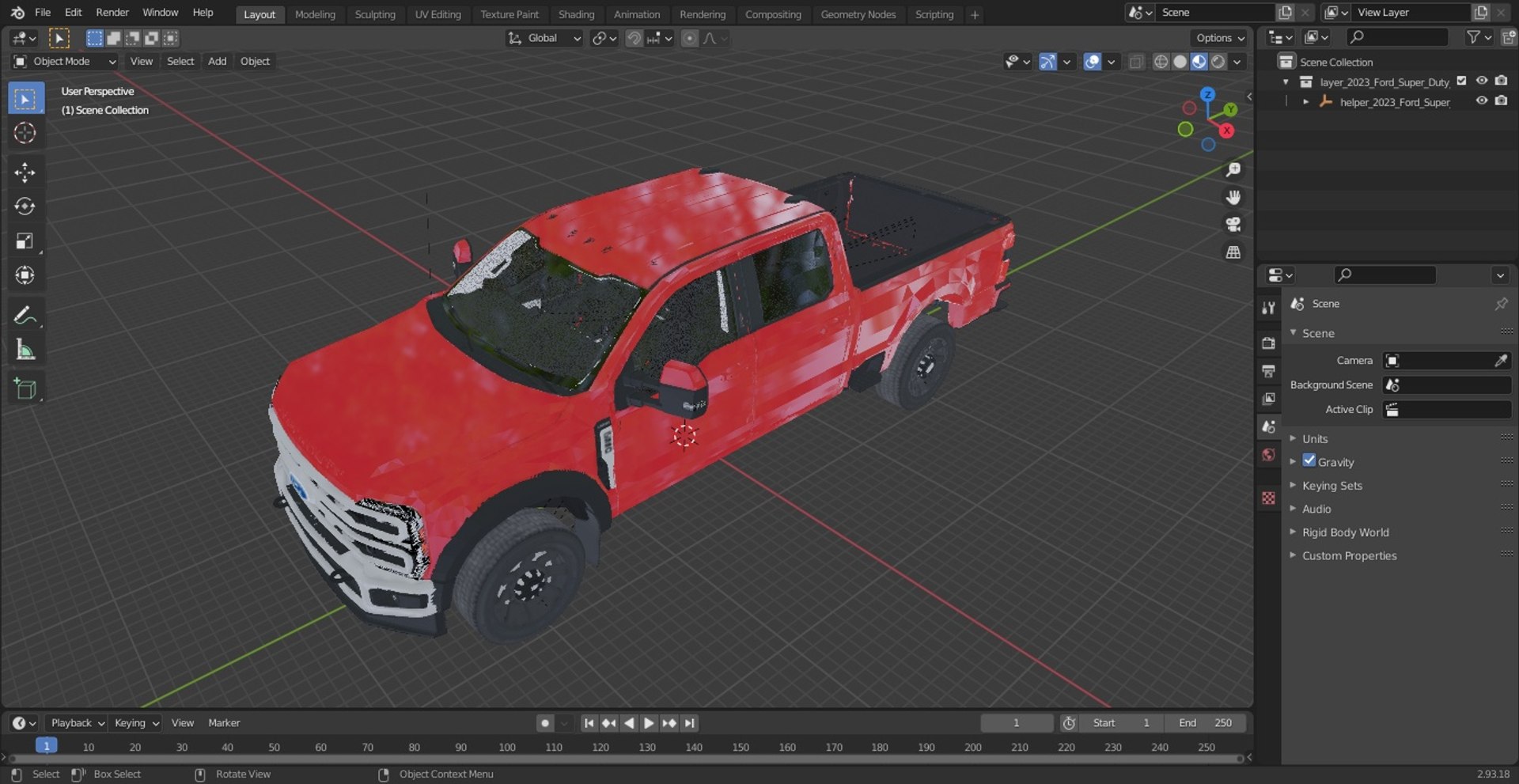The height and width of the screenshot is (784, 1519).
Task: Select the Transform tool
Action: click(x=25, y=275)
